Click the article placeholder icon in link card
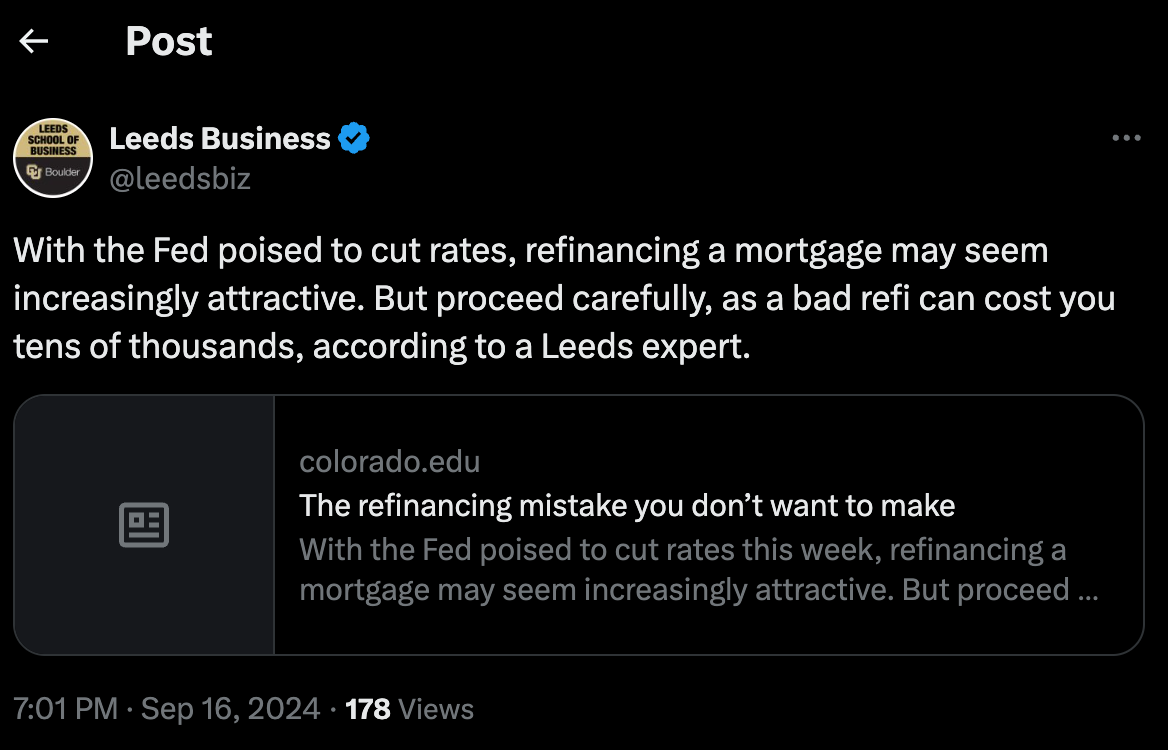 point(144,525)
